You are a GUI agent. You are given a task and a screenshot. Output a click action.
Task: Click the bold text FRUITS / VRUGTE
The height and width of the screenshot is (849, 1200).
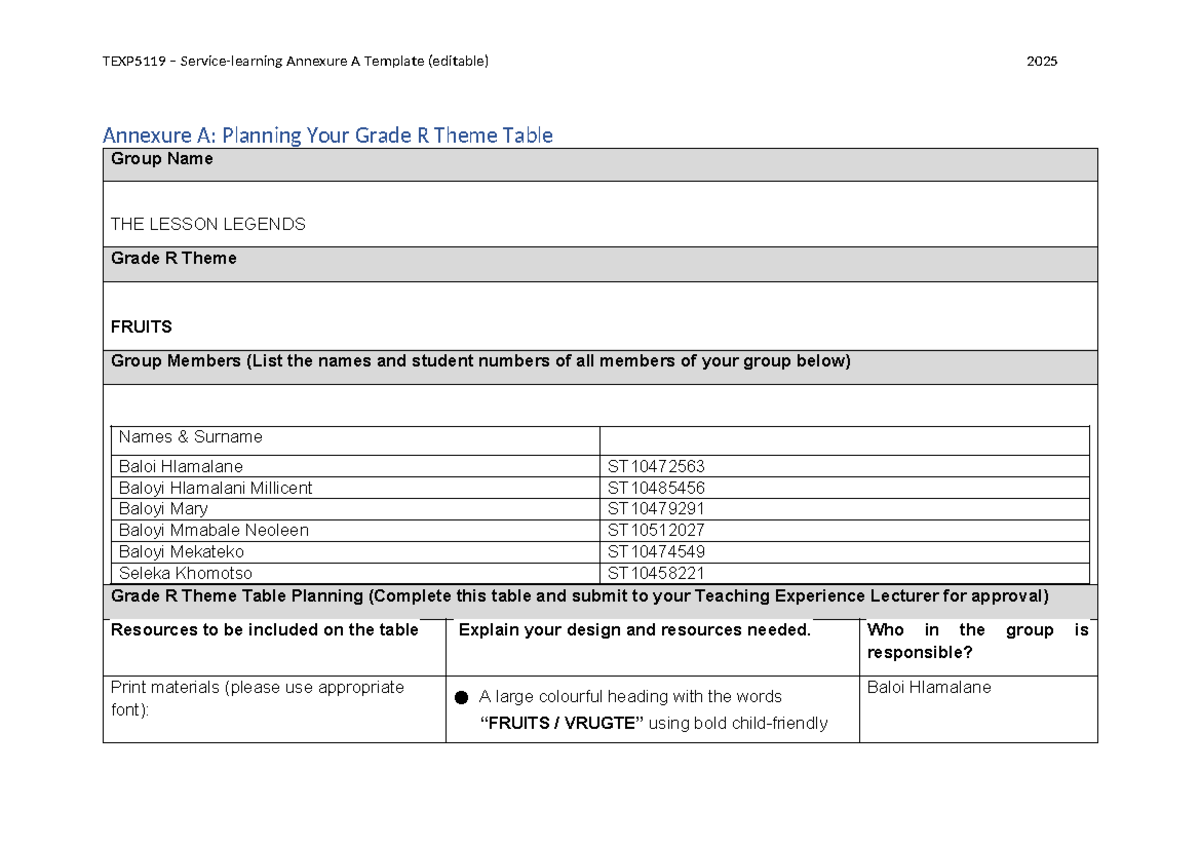562,723
